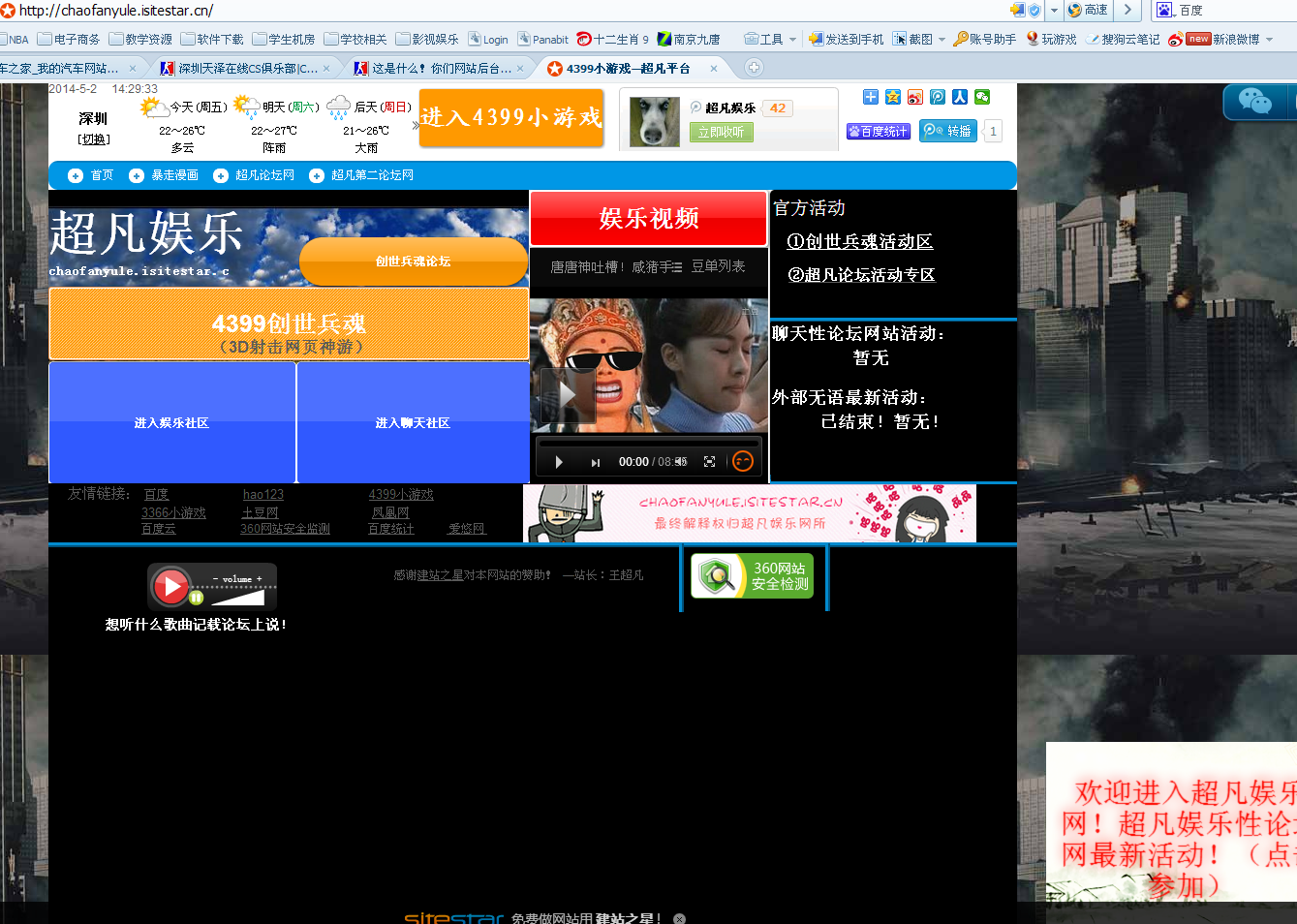Click the Baidu paw icon in search box
Image resolution: width=1297 pixels, height=924 pixels.
(x=1164, y=11)
